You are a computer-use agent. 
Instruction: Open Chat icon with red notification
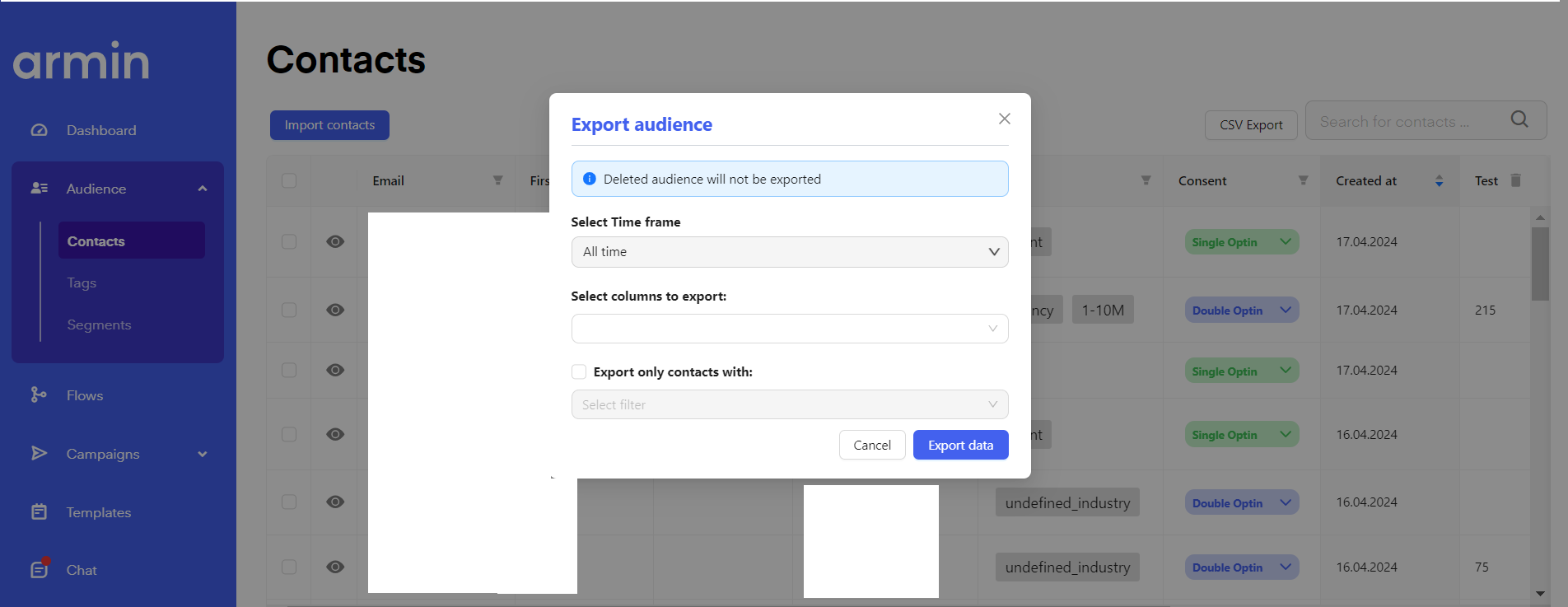click(39, 569)
